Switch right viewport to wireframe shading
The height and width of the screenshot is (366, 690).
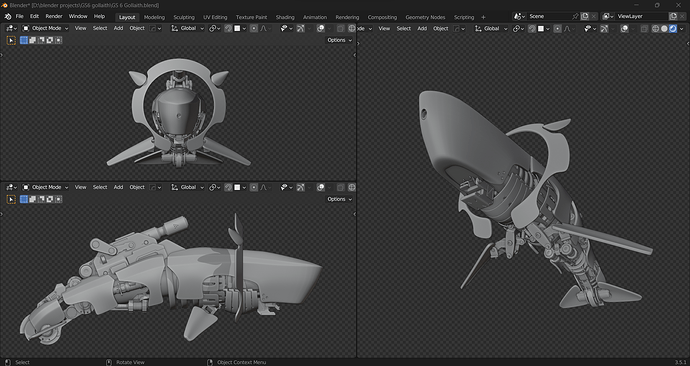(x=655, y=29)
